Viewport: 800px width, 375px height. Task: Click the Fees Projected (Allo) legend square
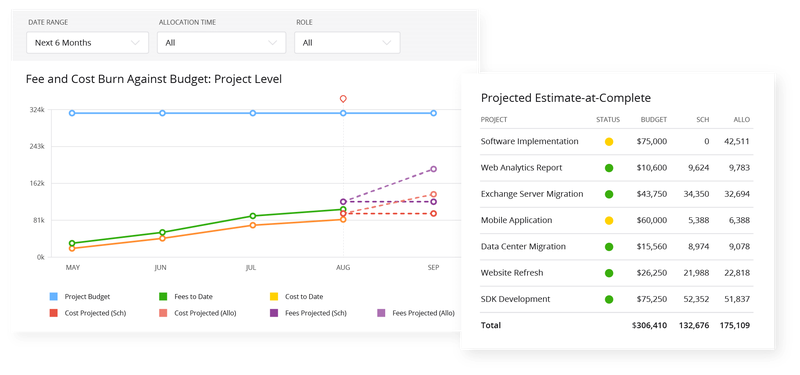pos(381,313)
